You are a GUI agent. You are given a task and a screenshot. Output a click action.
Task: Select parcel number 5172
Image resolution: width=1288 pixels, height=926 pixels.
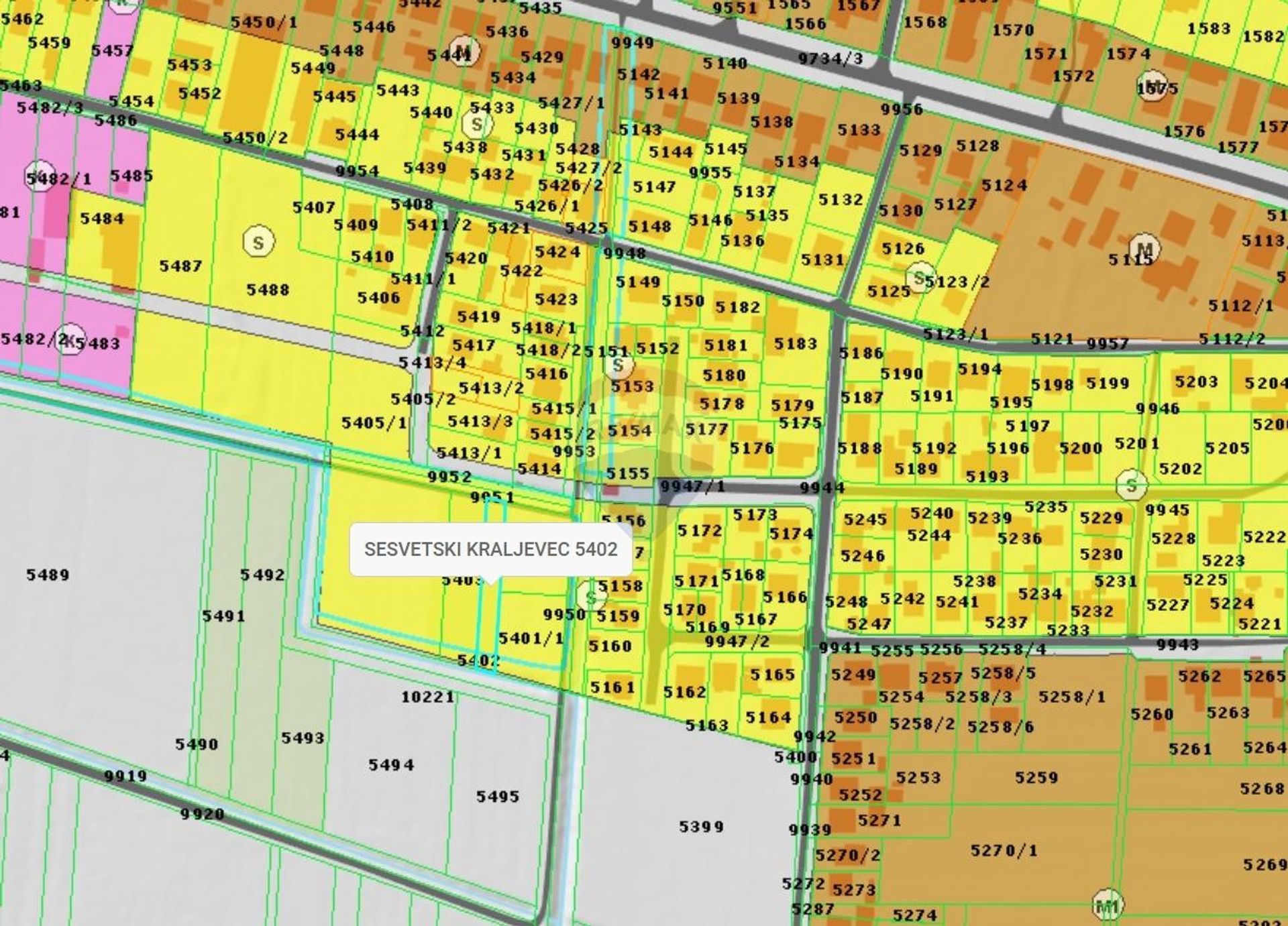click(x=700, y=530)
